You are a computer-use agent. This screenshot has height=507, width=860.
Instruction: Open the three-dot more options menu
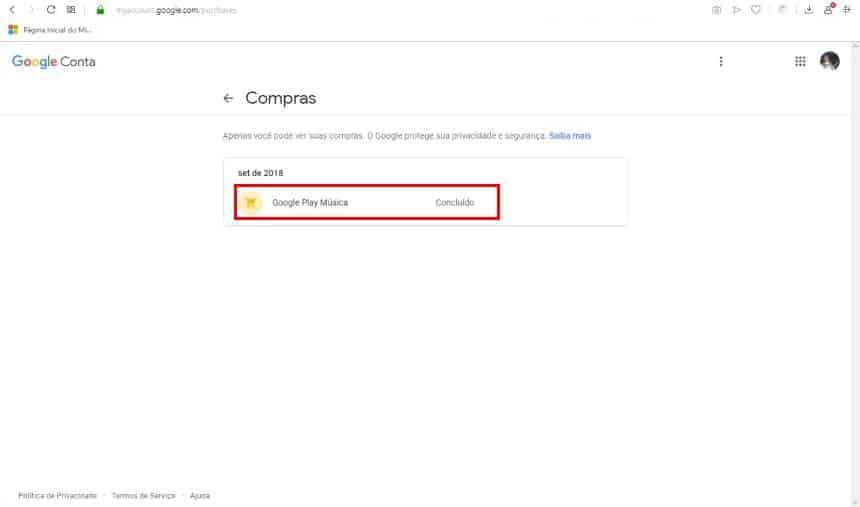click(721, 61)
